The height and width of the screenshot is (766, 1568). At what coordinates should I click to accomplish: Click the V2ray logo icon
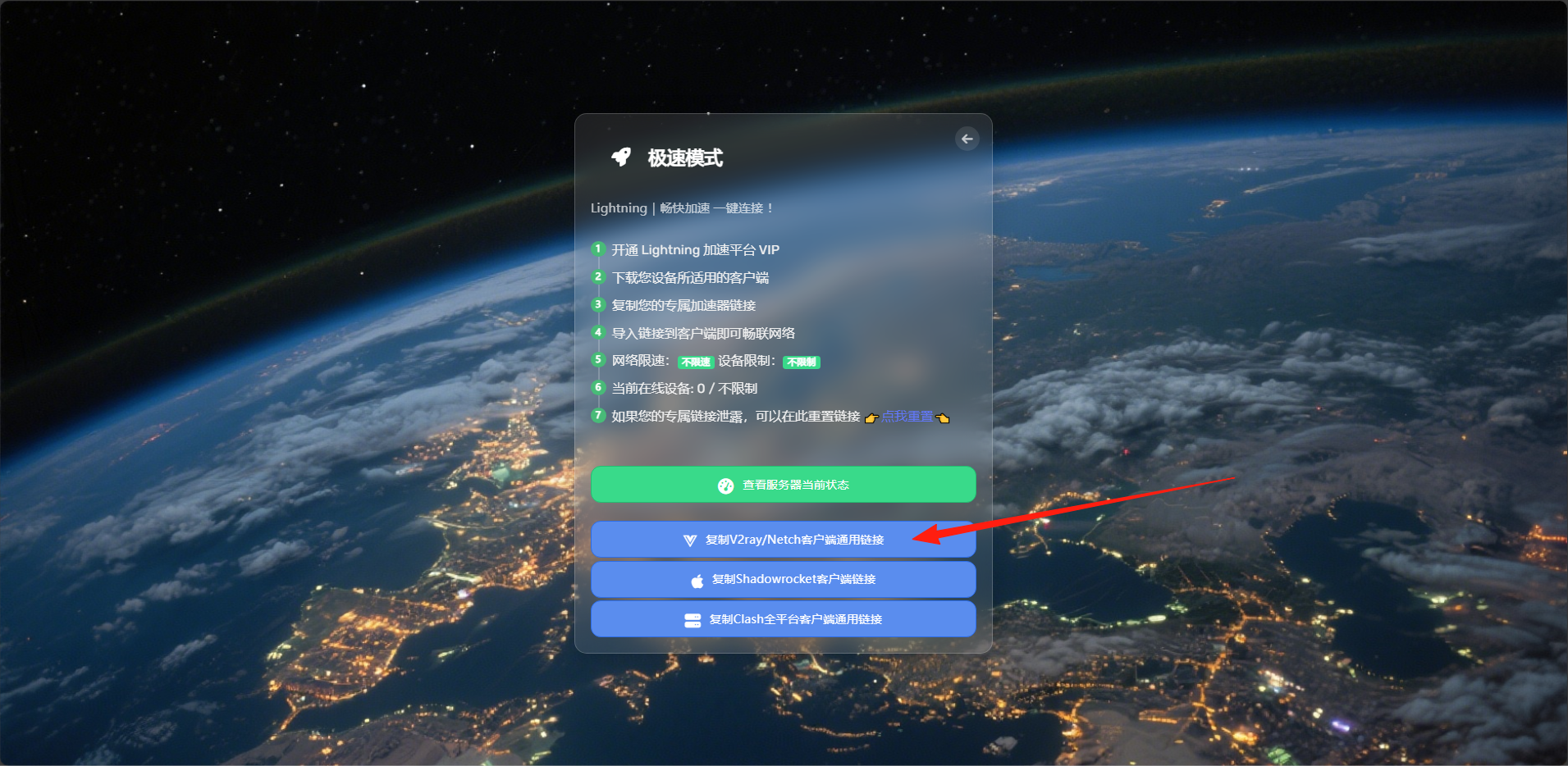[x=690, y=540]
